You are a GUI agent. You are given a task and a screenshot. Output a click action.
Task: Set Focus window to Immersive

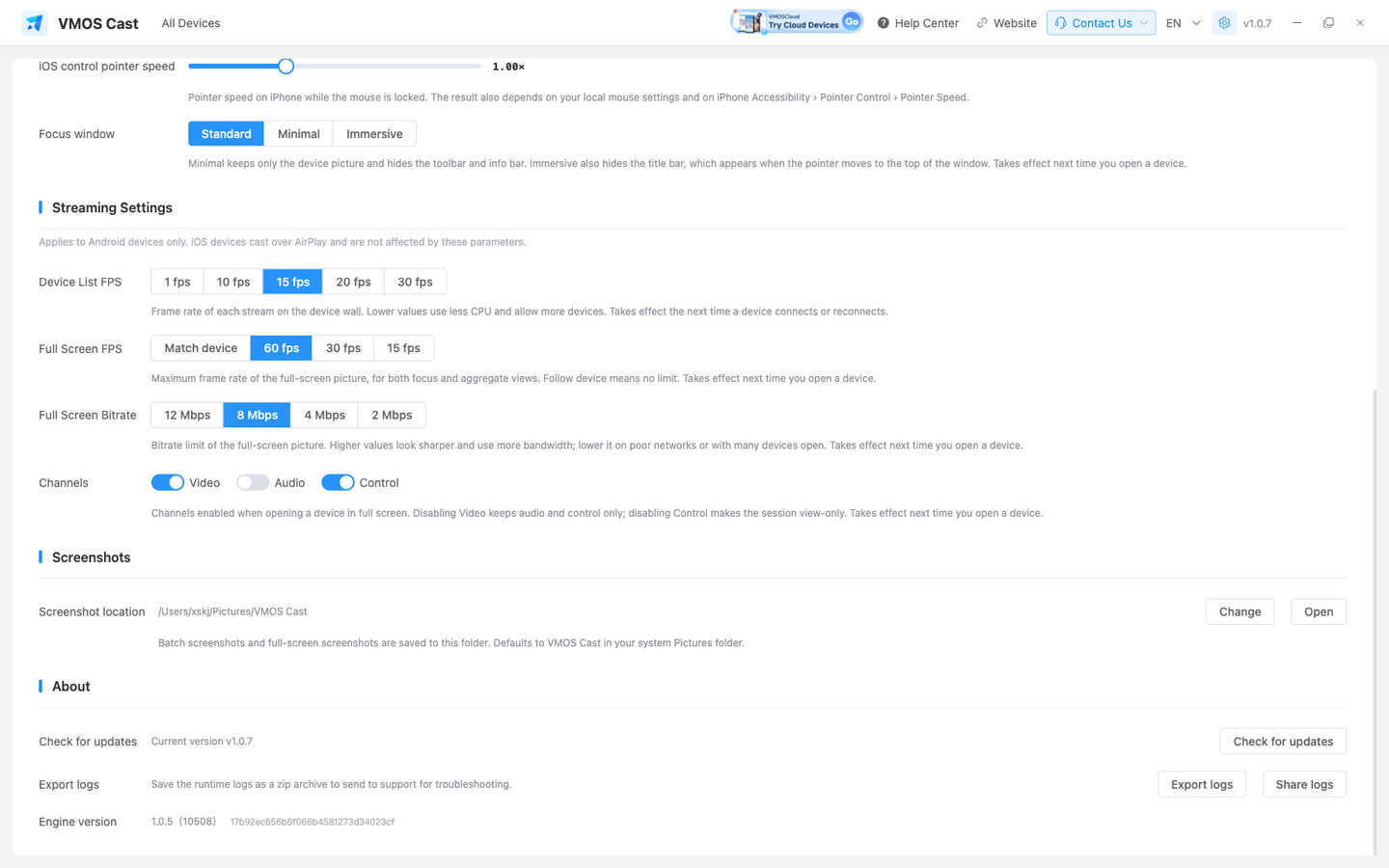point(374,134)
